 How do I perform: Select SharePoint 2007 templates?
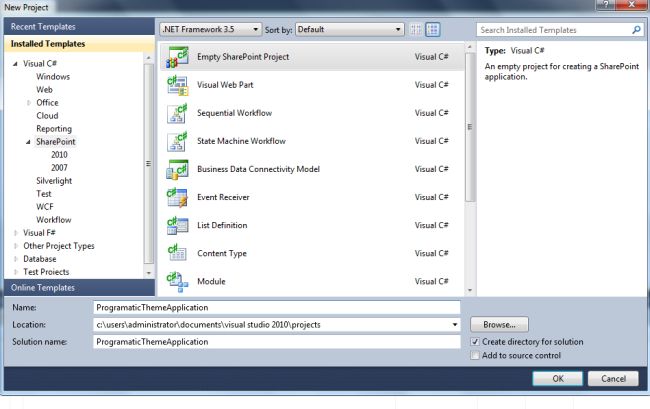(59, 168)
